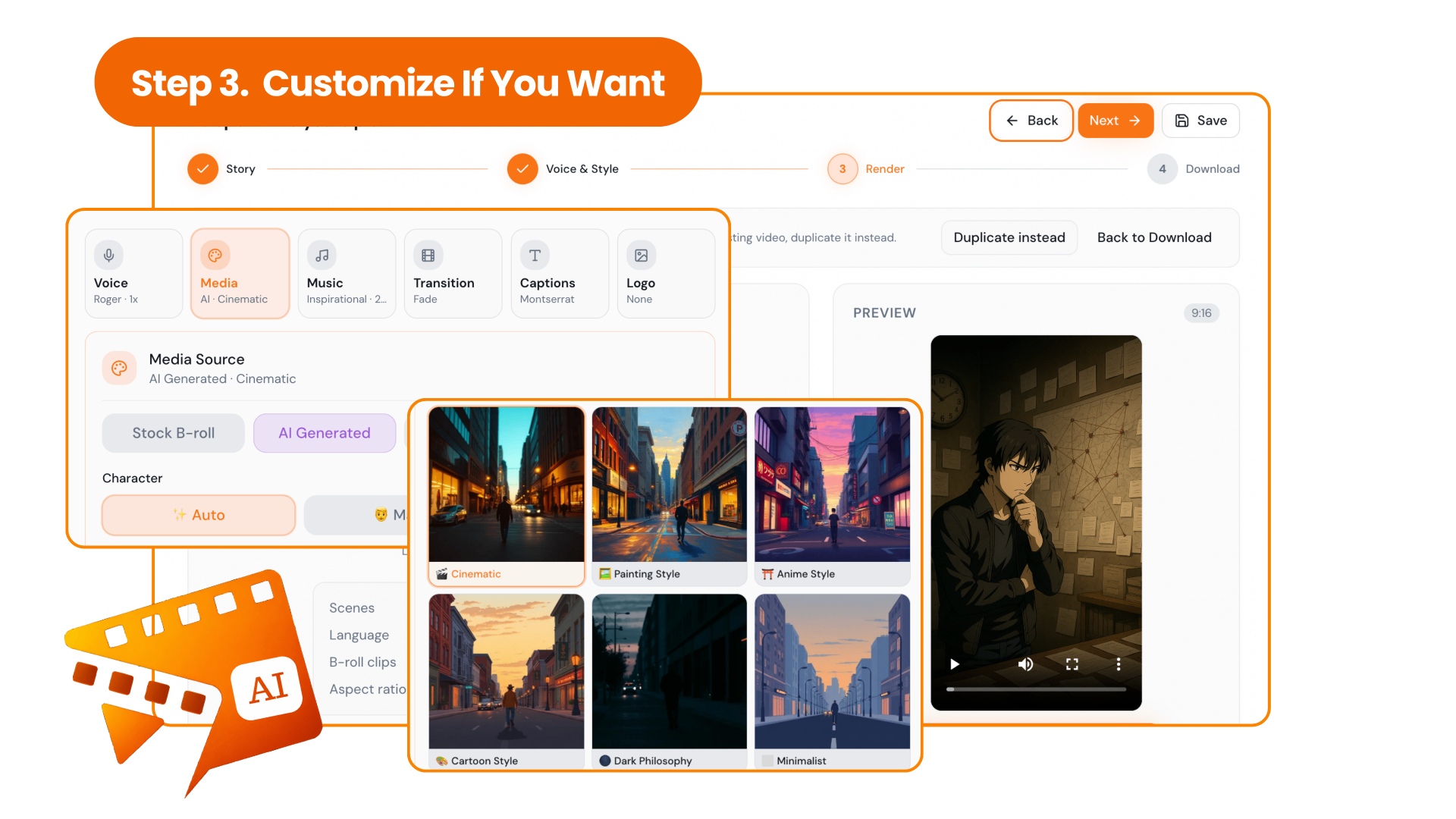The height and width of the screenshot is (819, 1456).
Task: Click the image icon on Logo card
Action: 642,256
